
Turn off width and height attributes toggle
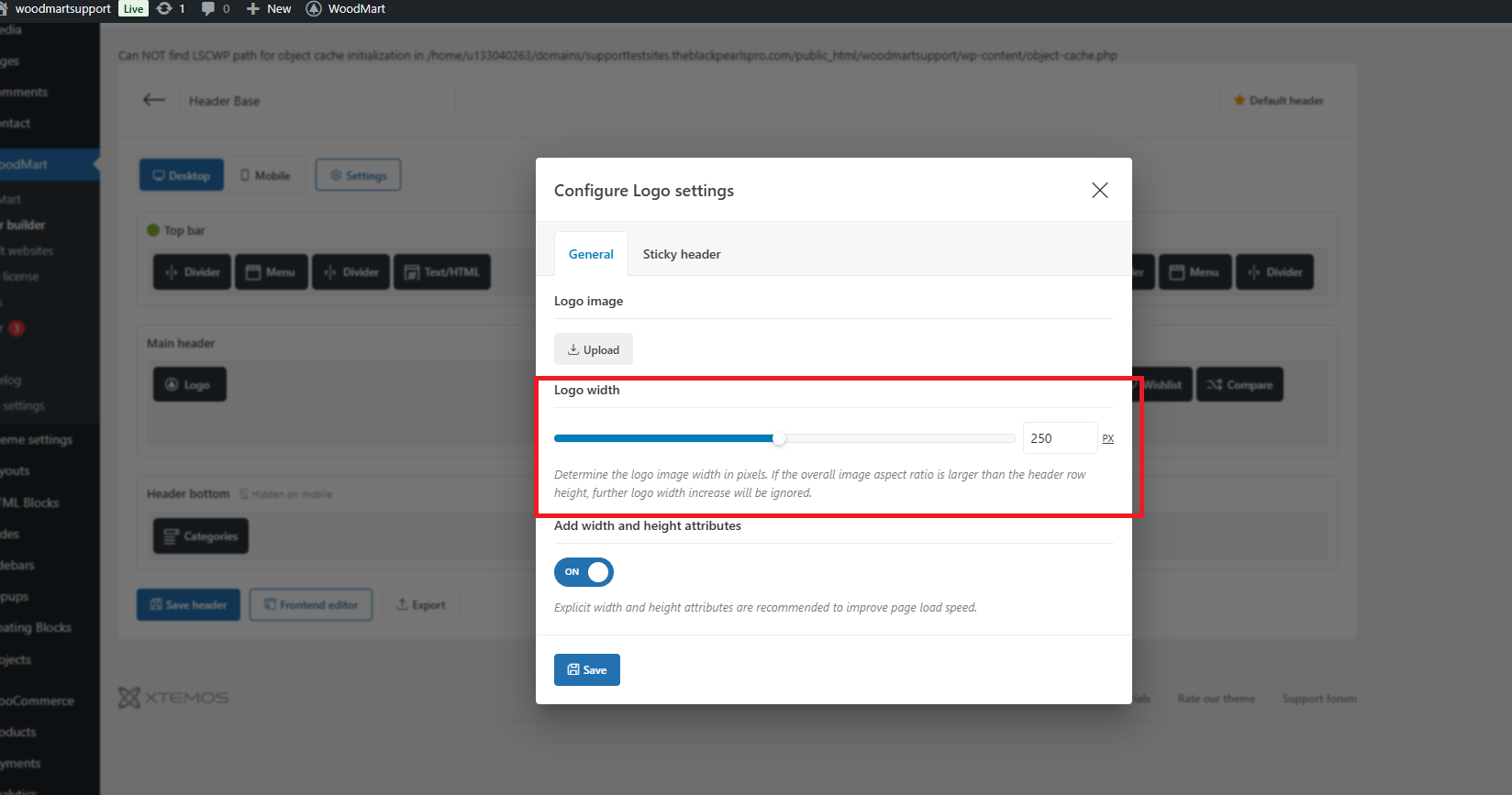[x=584, y=572]
